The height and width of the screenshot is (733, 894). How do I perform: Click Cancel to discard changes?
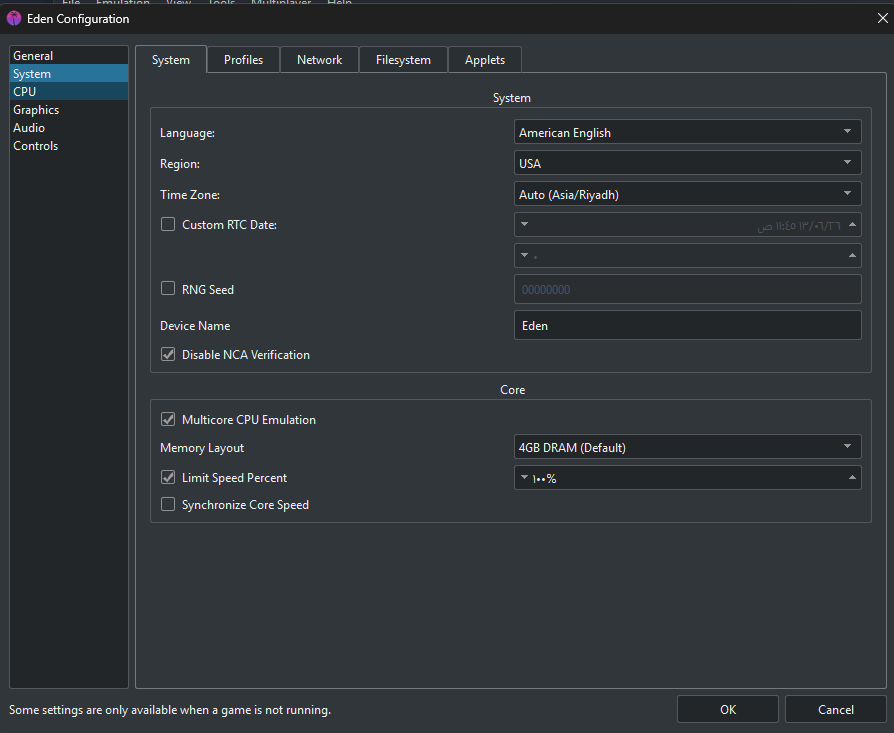pos(835,709)
